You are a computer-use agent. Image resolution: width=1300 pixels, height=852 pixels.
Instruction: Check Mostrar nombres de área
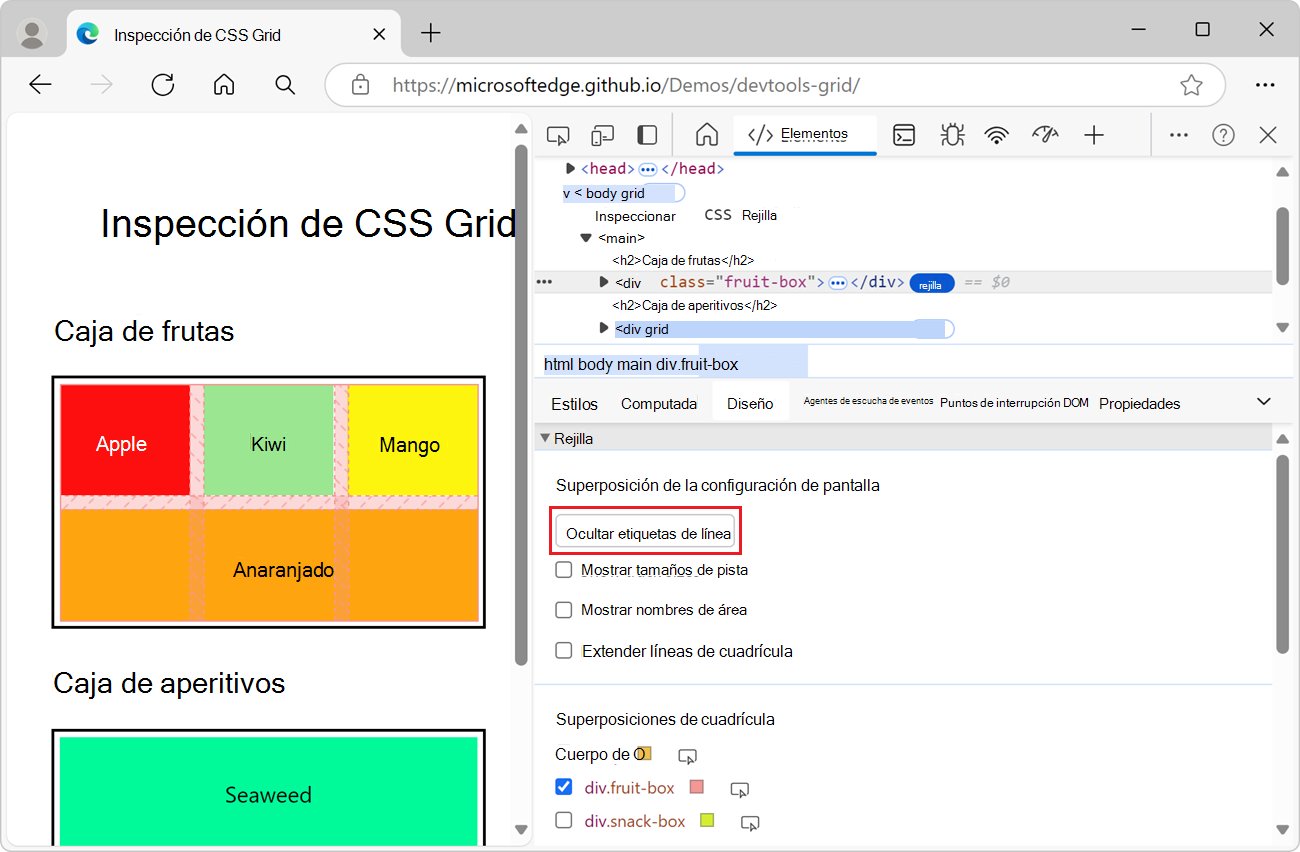coord(564,610)
